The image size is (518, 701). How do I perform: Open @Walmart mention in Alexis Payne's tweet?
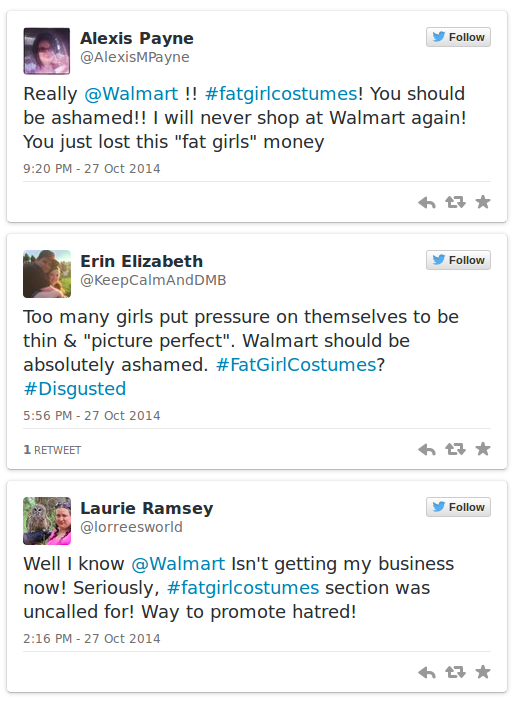[131, 94]
